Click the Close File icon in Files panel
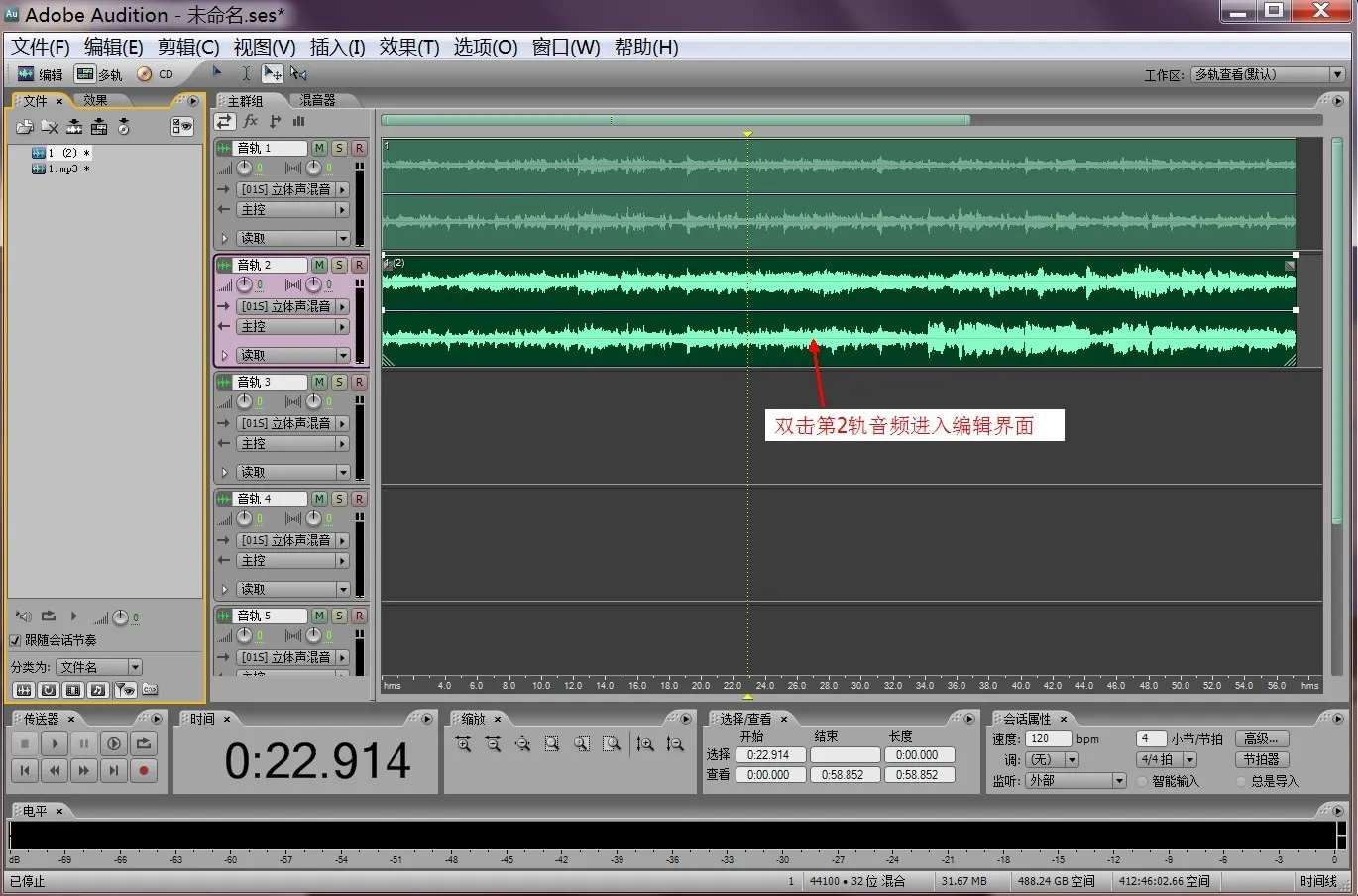The width and height of the screenshot is (1358, 896). click(50, 127)
